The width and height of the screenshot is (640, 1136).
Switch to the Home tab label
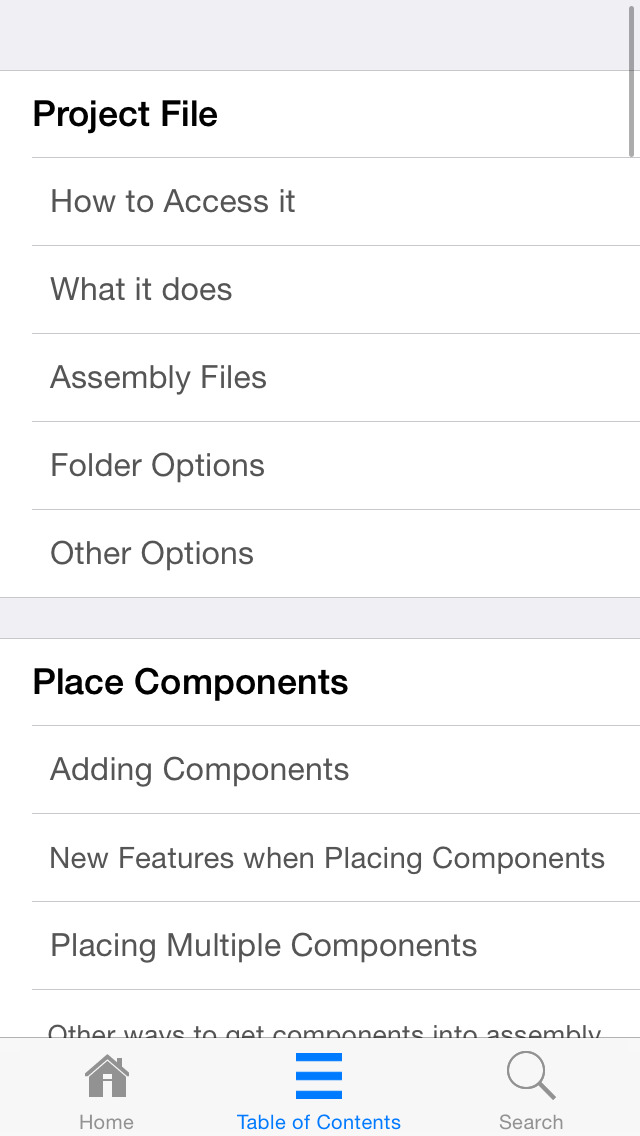[x=107, y=1122]
